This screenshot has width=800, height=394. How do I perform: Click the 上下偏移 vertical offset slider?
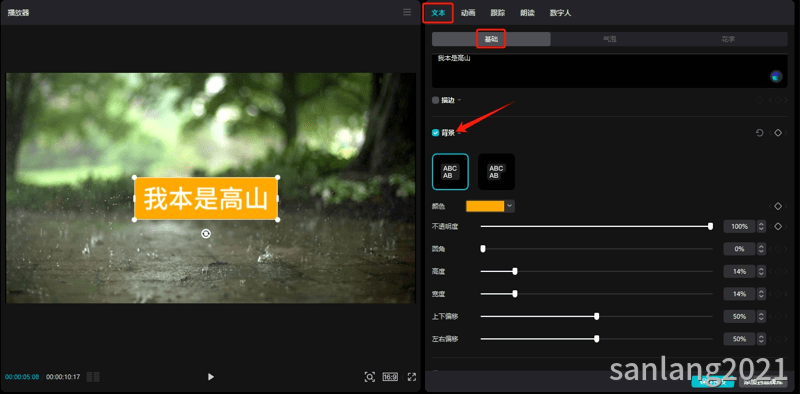click(596, 316)
